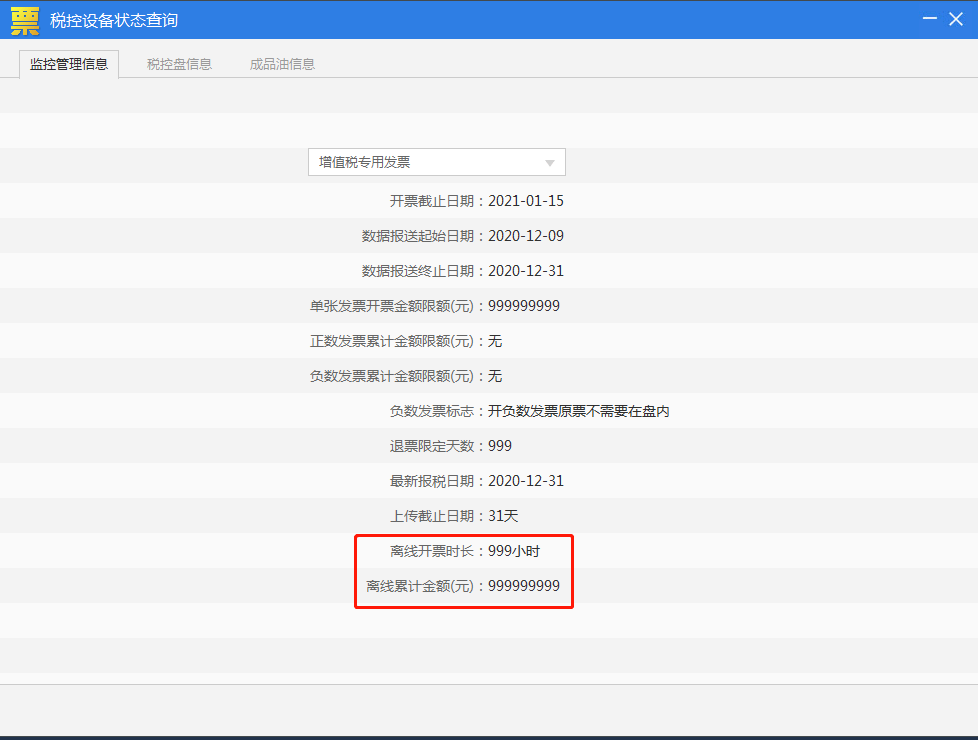
Task: Click the 负数发票标志 label
Action: [432, 411]
